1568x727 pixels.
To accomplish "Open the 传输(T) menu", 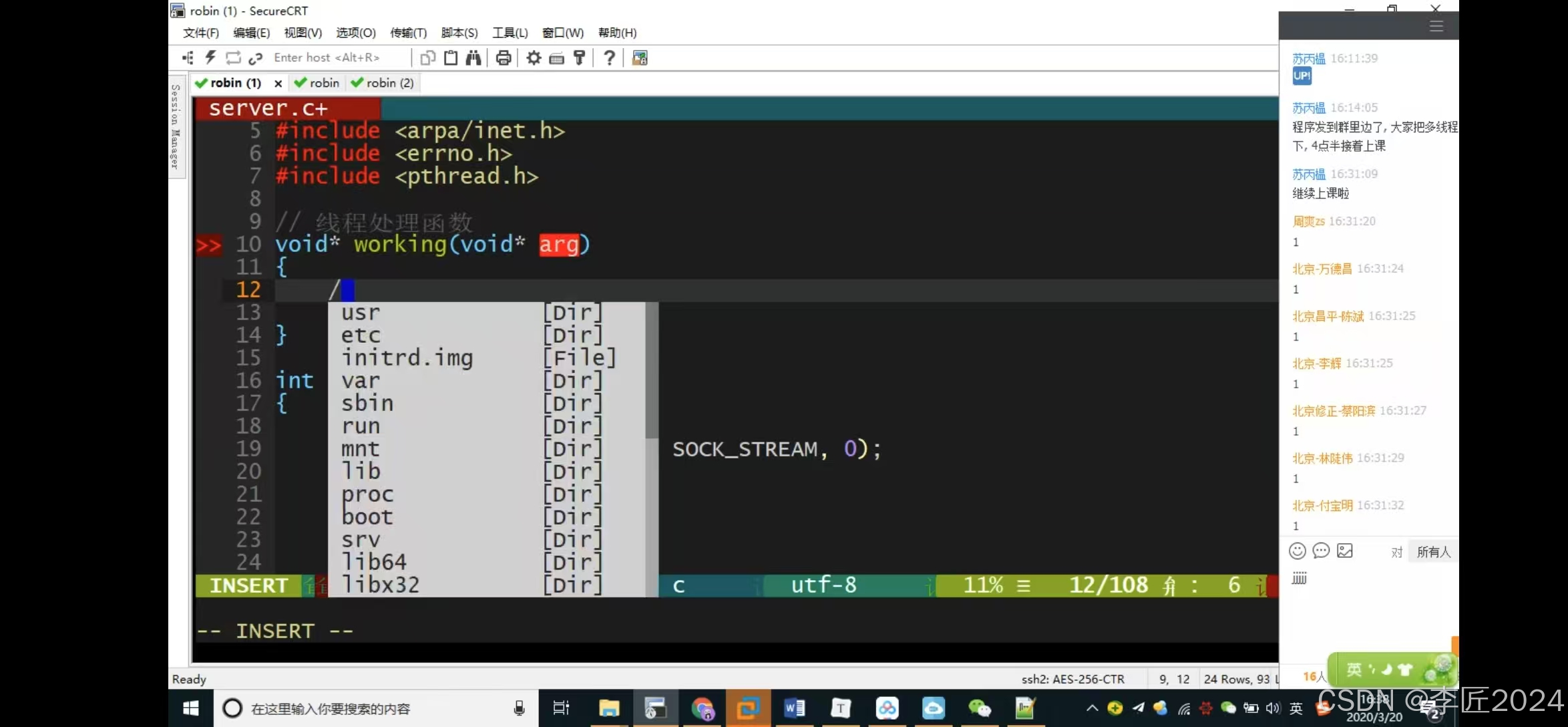I will [408, 33].
